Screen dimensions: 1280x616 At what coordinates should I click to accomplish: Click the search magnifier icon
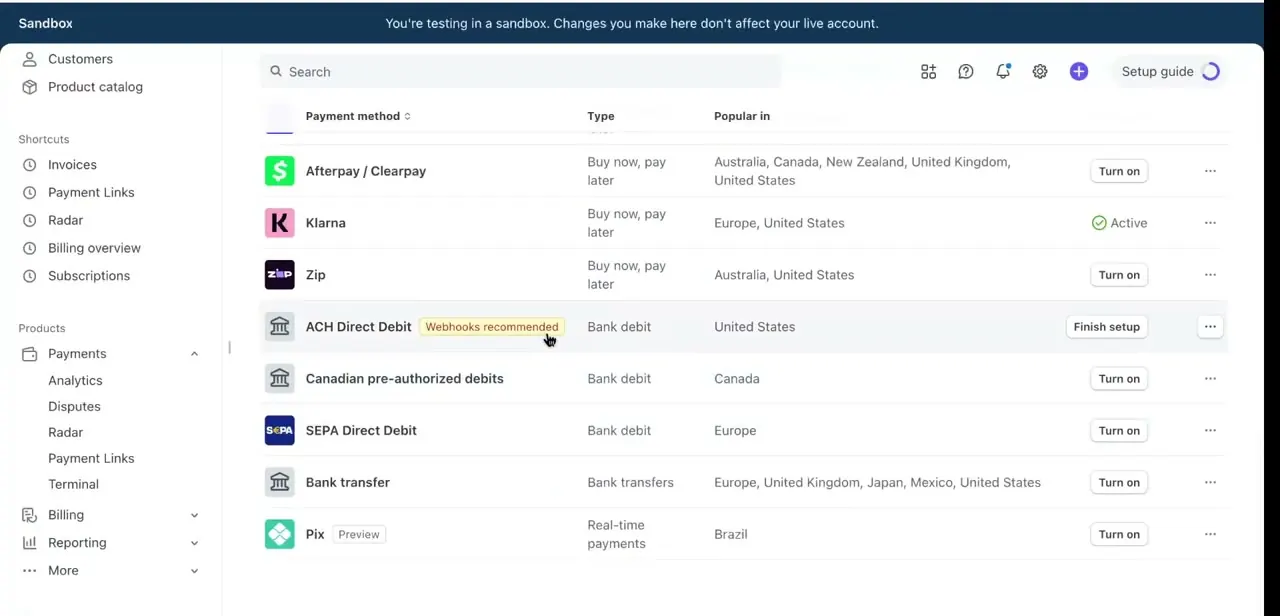pos(276,72)
